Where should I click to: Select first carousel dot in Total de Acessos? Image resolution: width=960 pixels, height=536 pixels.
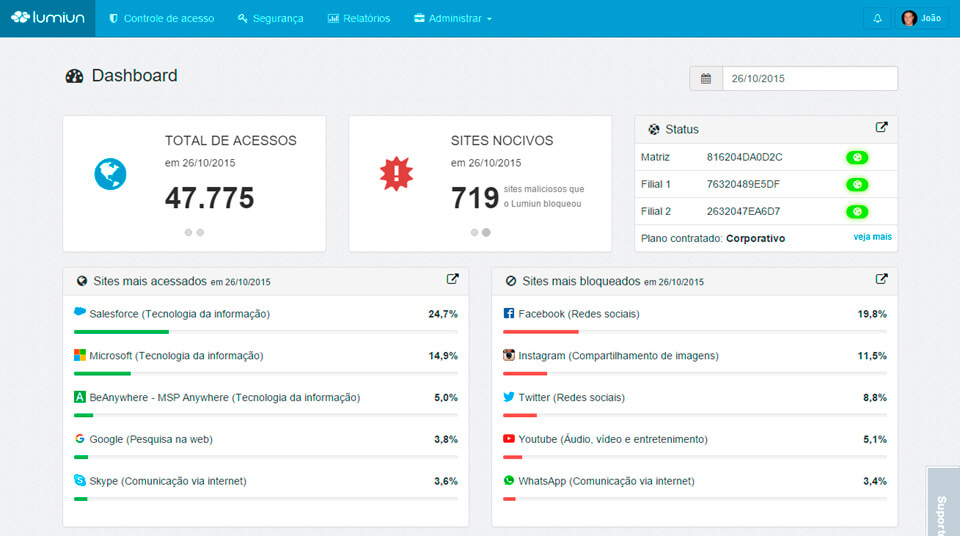click(x=189, y=232)
